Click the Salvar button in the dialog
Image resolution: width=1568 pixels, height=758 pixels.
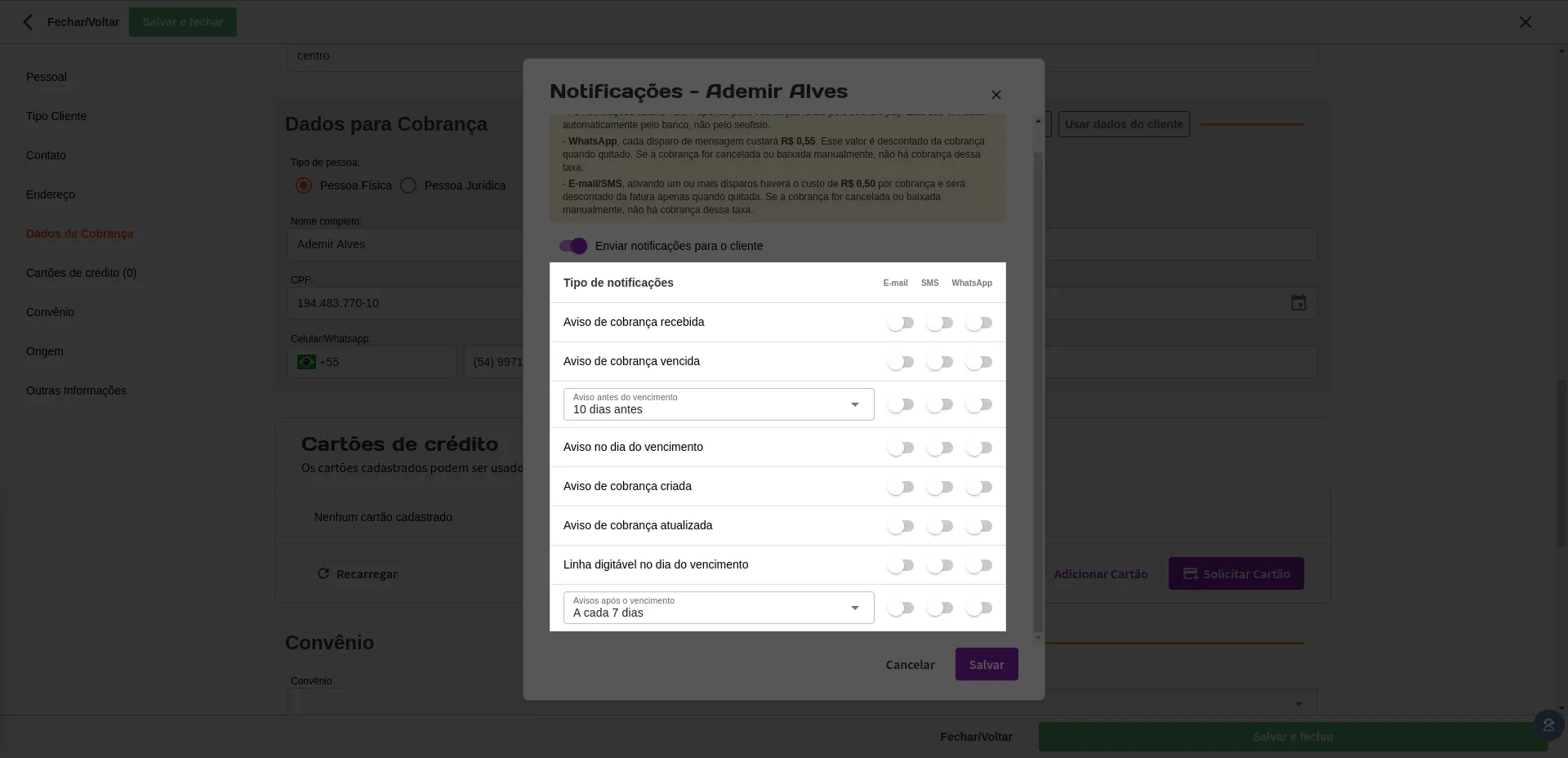(986, 665)
